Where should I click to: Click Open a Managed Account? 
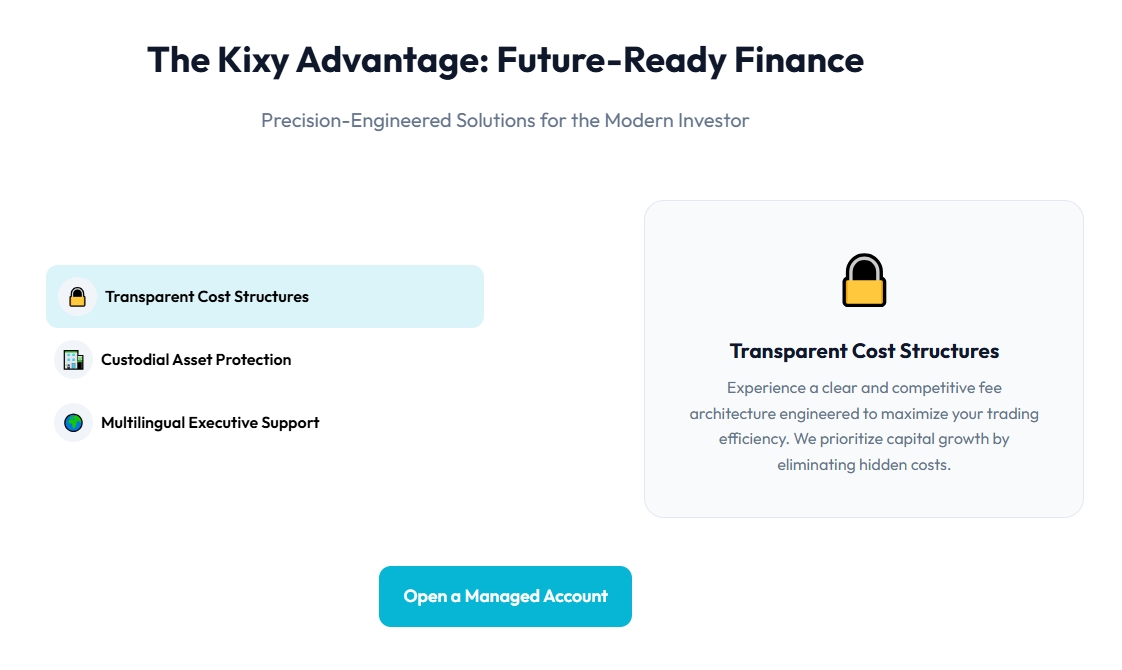coord(505,596)
